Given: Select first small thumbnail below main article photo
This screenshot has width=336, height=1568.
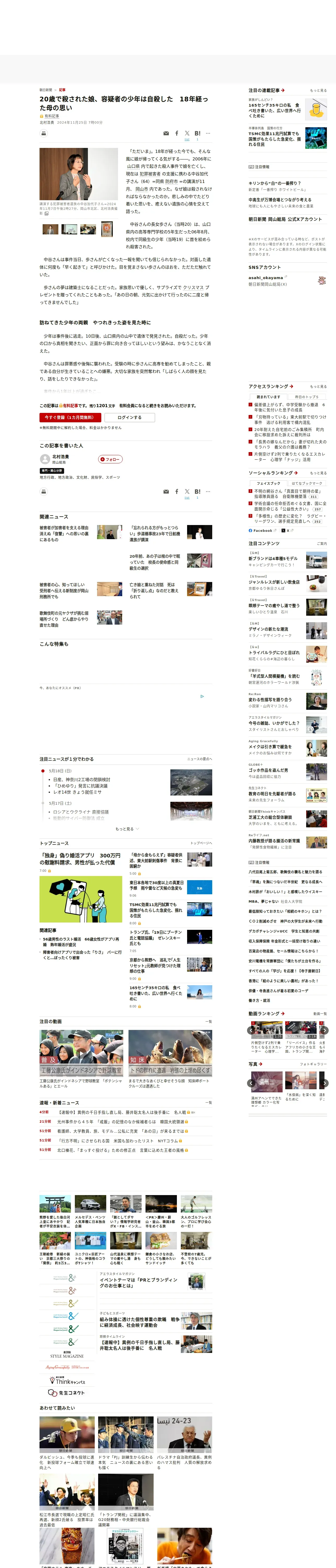Looking at the screenshot, I should 51,229.
